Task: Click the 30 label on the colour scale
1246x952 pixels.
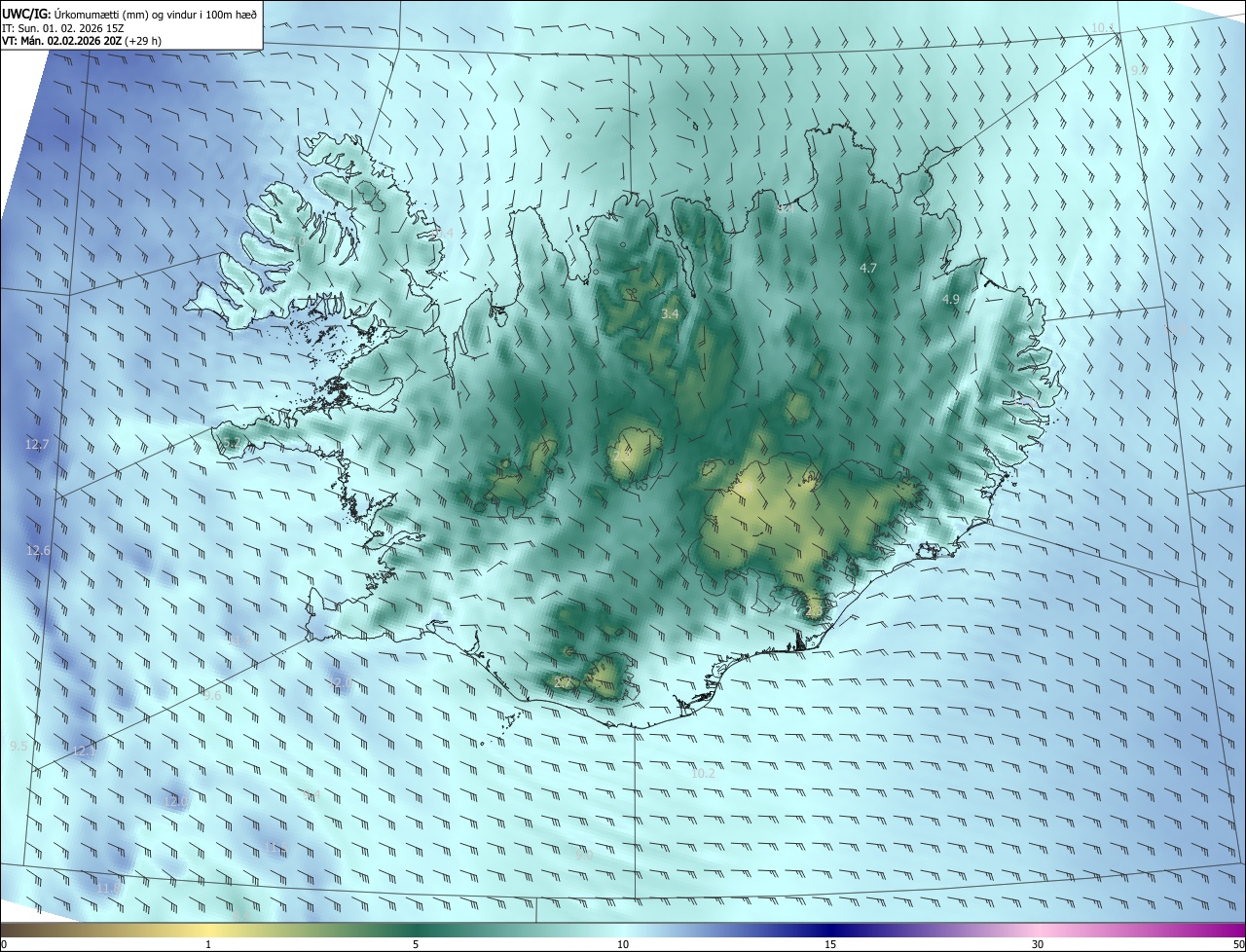Action: tap(1038, 945)
